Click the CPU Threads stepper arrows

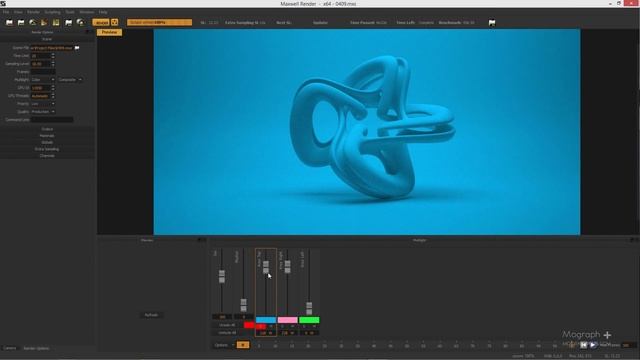click(53, 96)
